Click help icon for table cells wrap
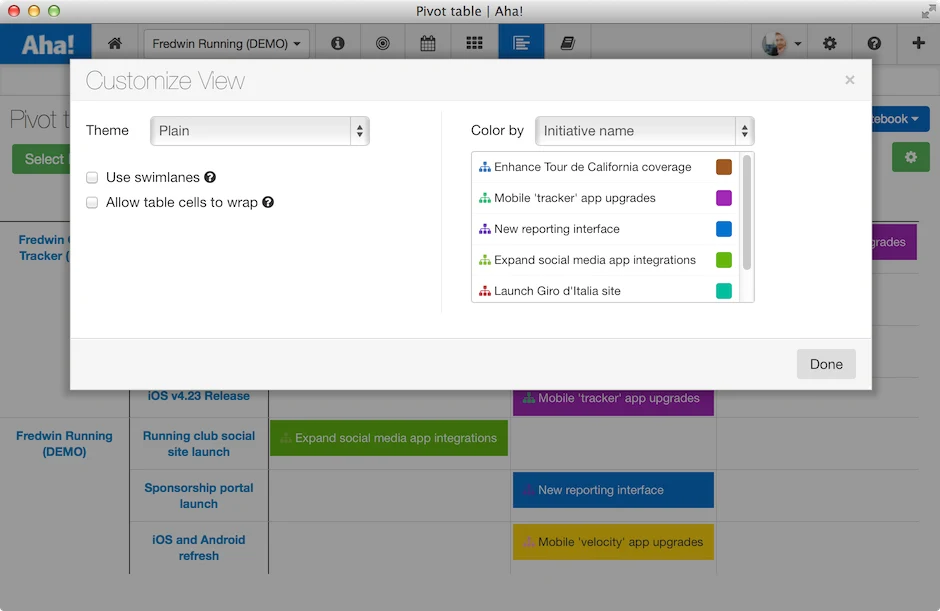Image resolution: width=940 pixels, height=611 pixels. pyautogui.click(x=268, y=202)
